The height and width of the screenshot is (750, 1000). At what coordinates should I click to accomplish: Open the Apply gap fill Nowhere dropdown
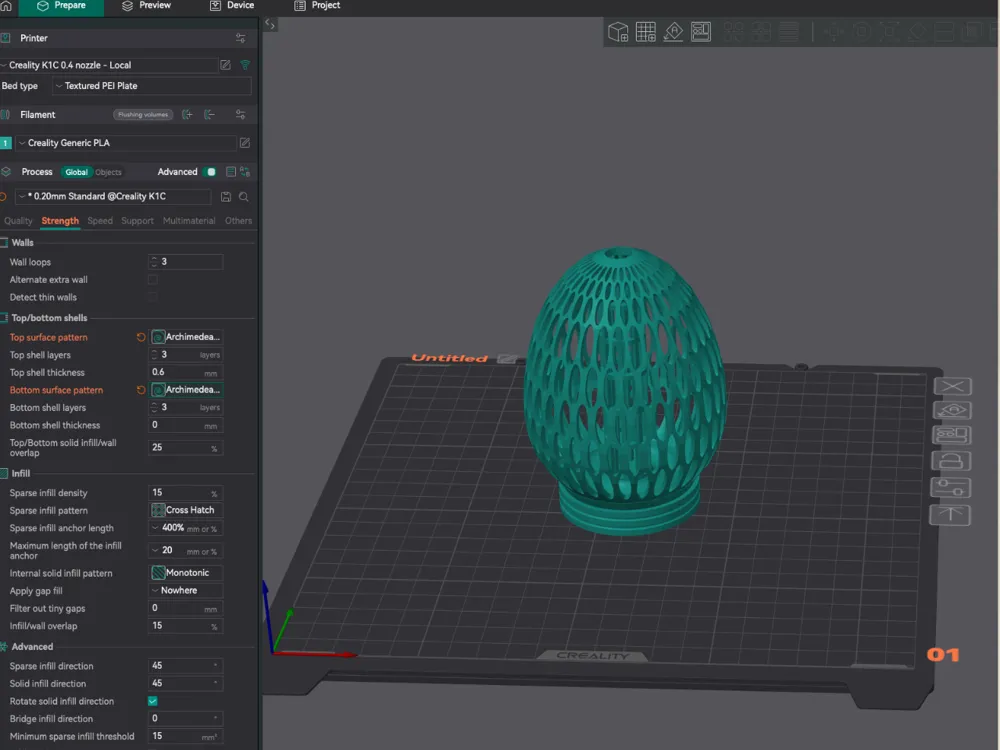(x=186, y=591)
